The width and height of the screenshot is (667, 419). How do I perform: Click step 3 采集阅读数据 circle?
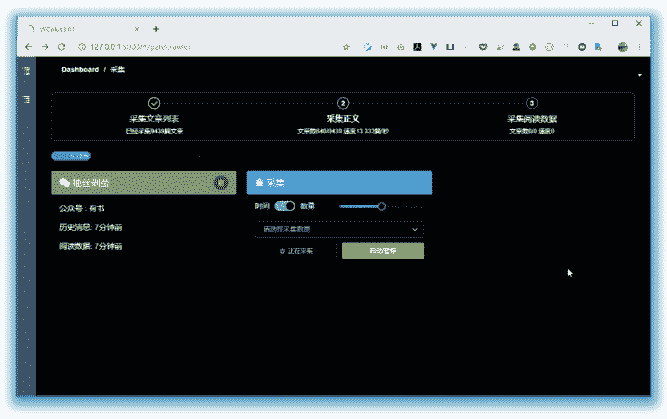(x=532, y=103)
